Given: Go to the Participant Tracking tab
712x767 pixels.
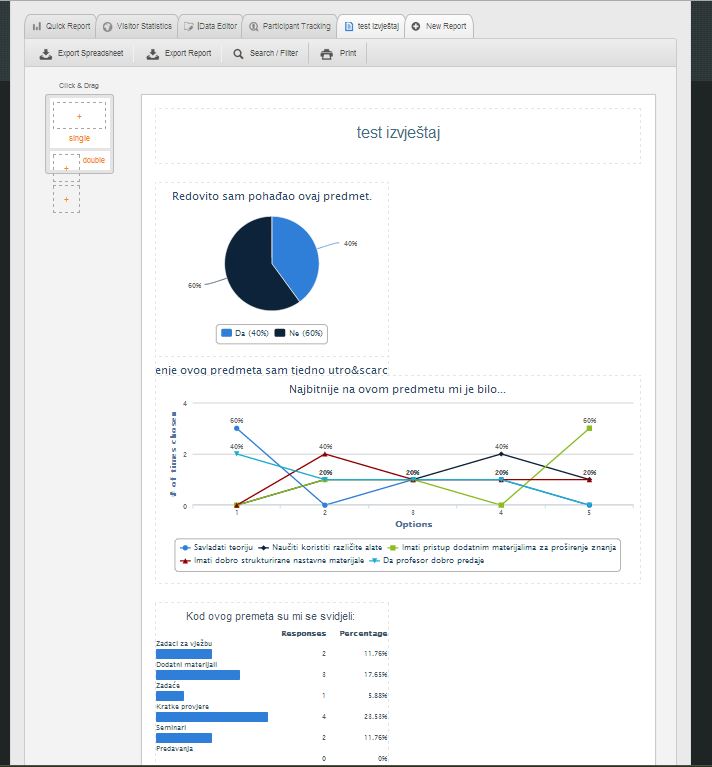Looking at the screenshot, I should [289, 26].
